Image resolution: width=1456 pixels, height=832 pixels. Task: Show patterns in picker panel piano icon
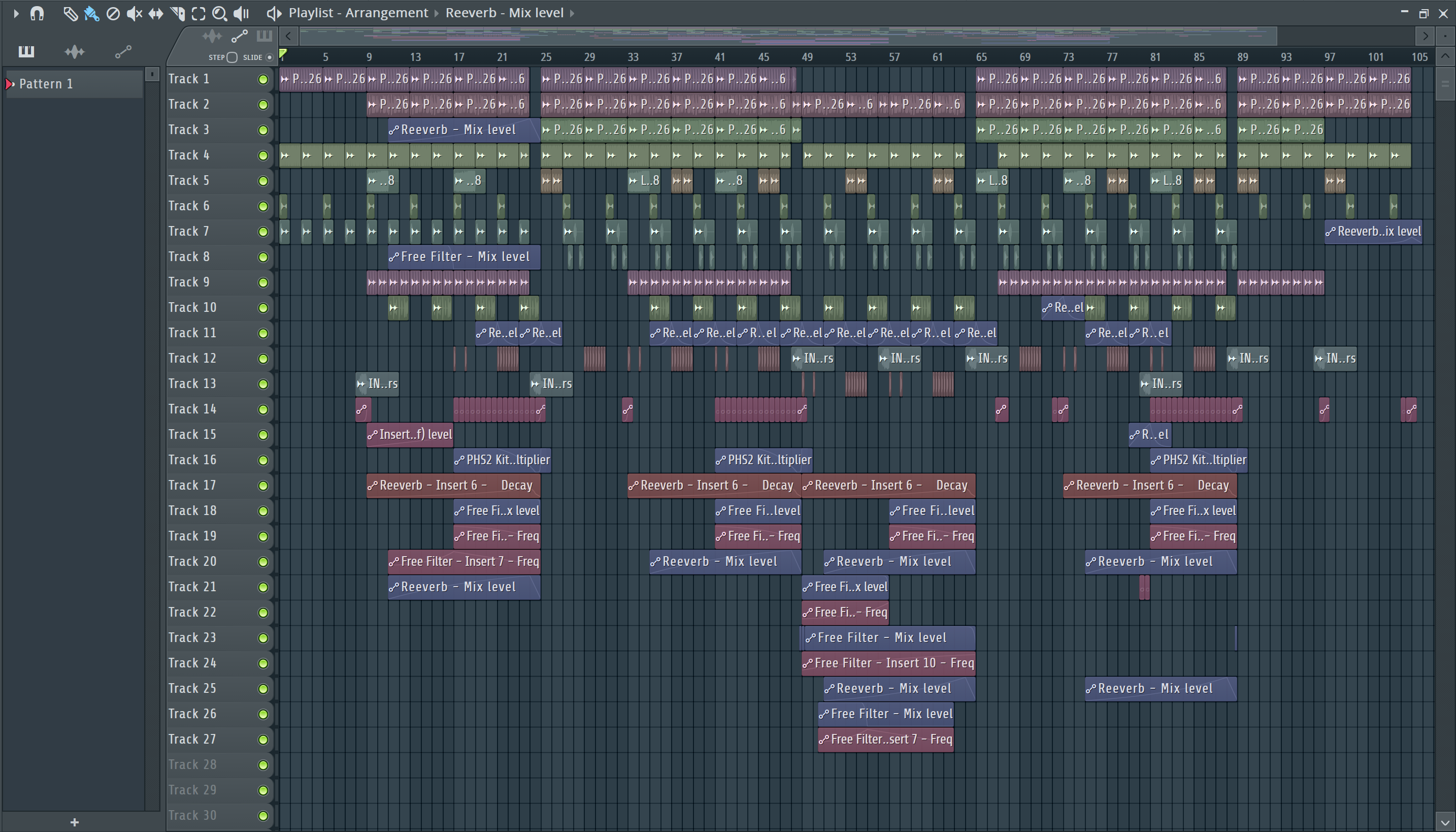26,52
